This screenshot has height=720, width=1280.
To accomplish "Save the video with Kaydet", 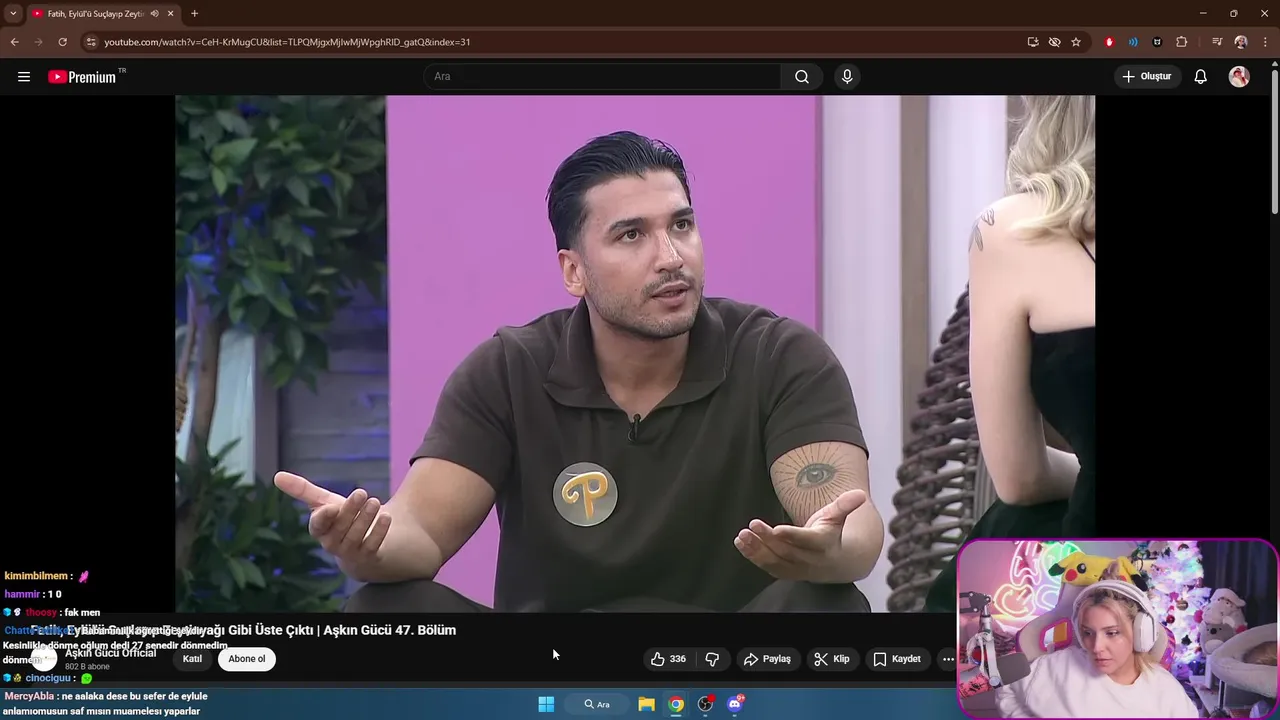I will 897,659.
